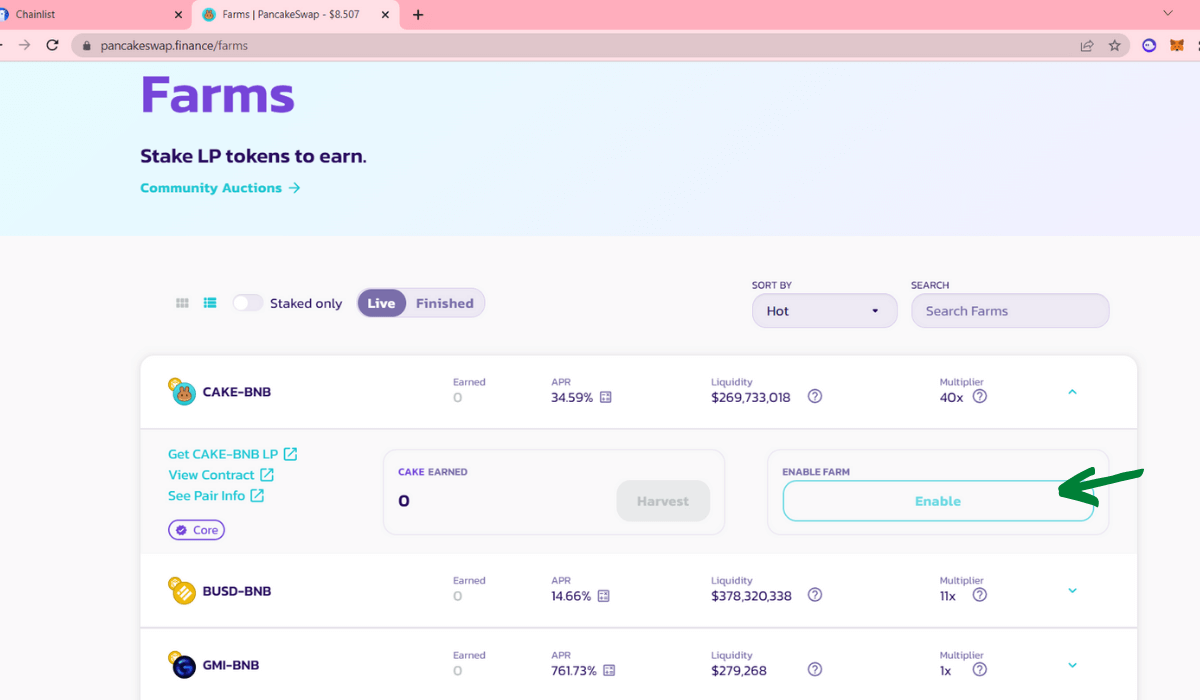1200x700 pixels.
Task: Click the Core tag badge
Action: tap(196, 530)
